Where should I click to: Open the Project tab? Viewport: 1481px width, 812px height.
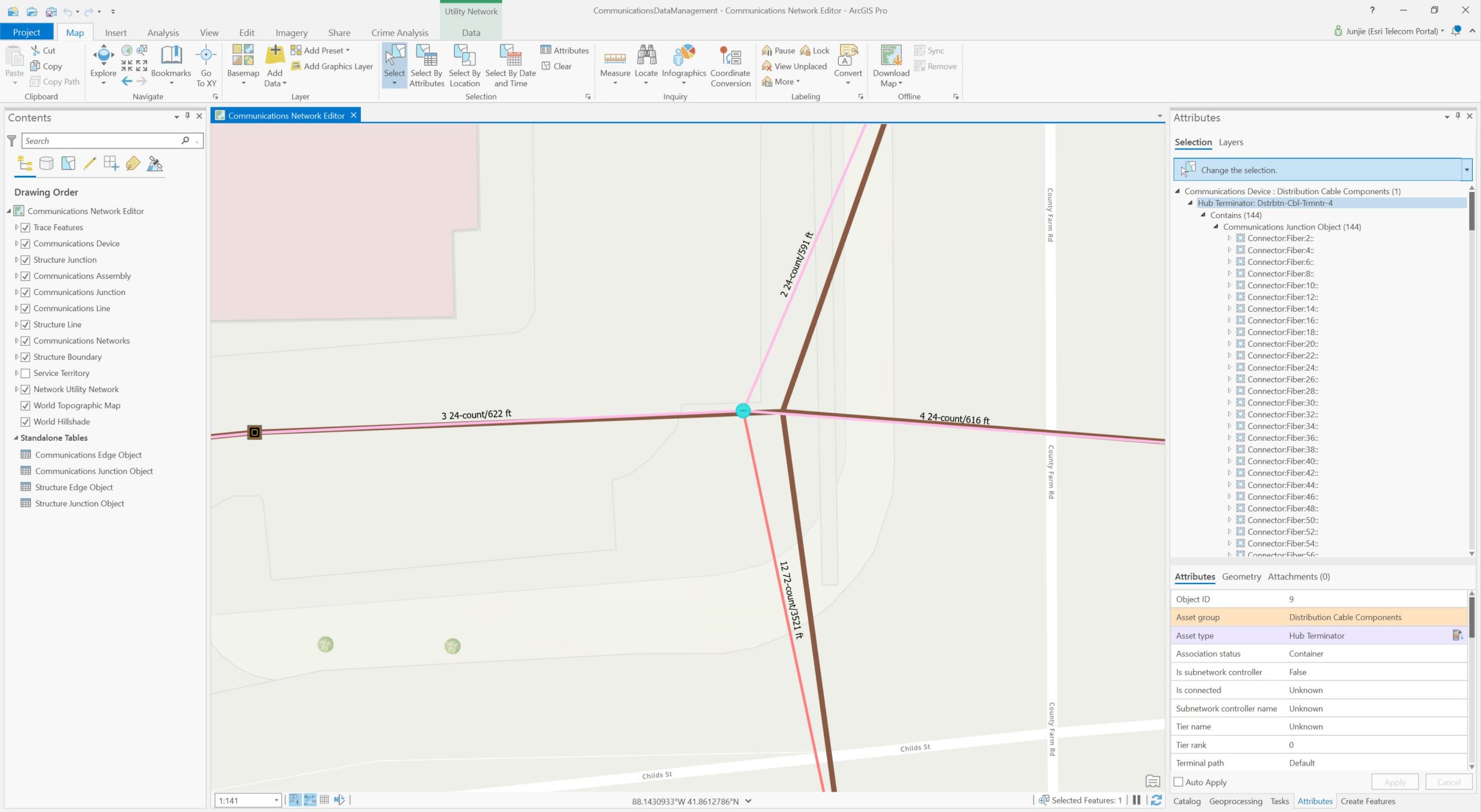[27, 32]
